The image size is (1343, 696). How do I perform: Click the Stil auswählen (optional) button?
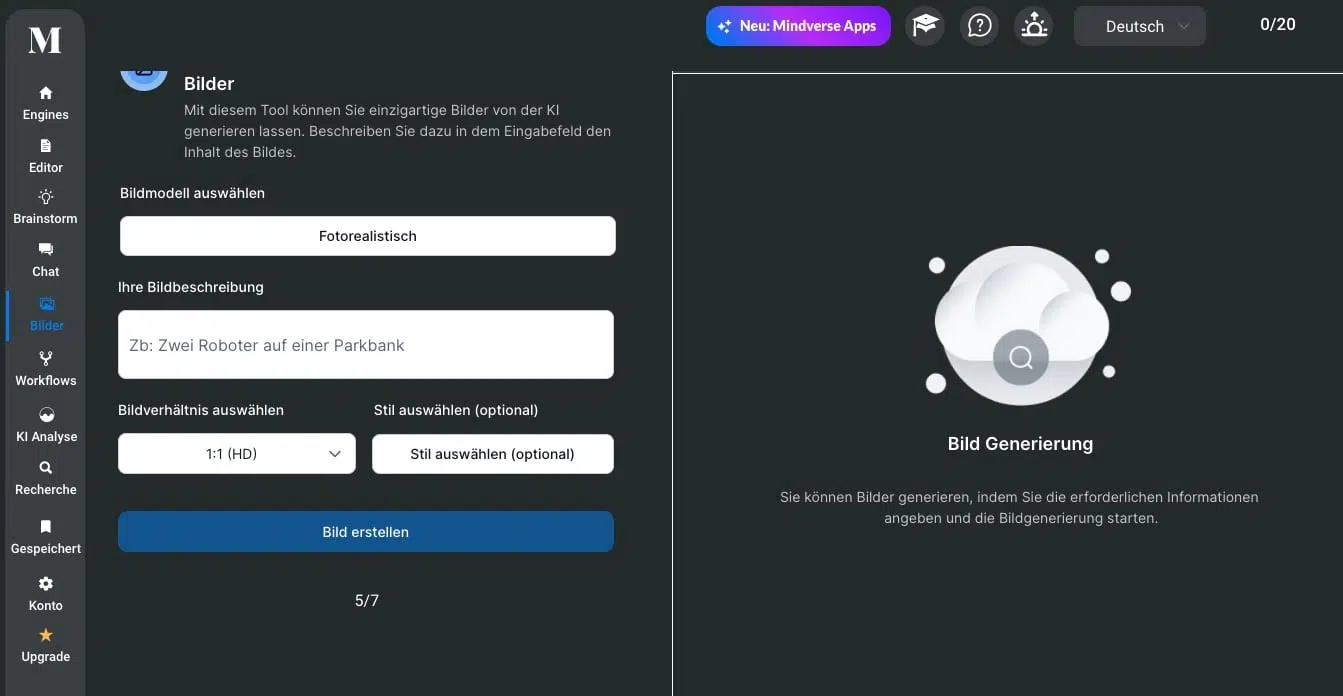[492, 454]
